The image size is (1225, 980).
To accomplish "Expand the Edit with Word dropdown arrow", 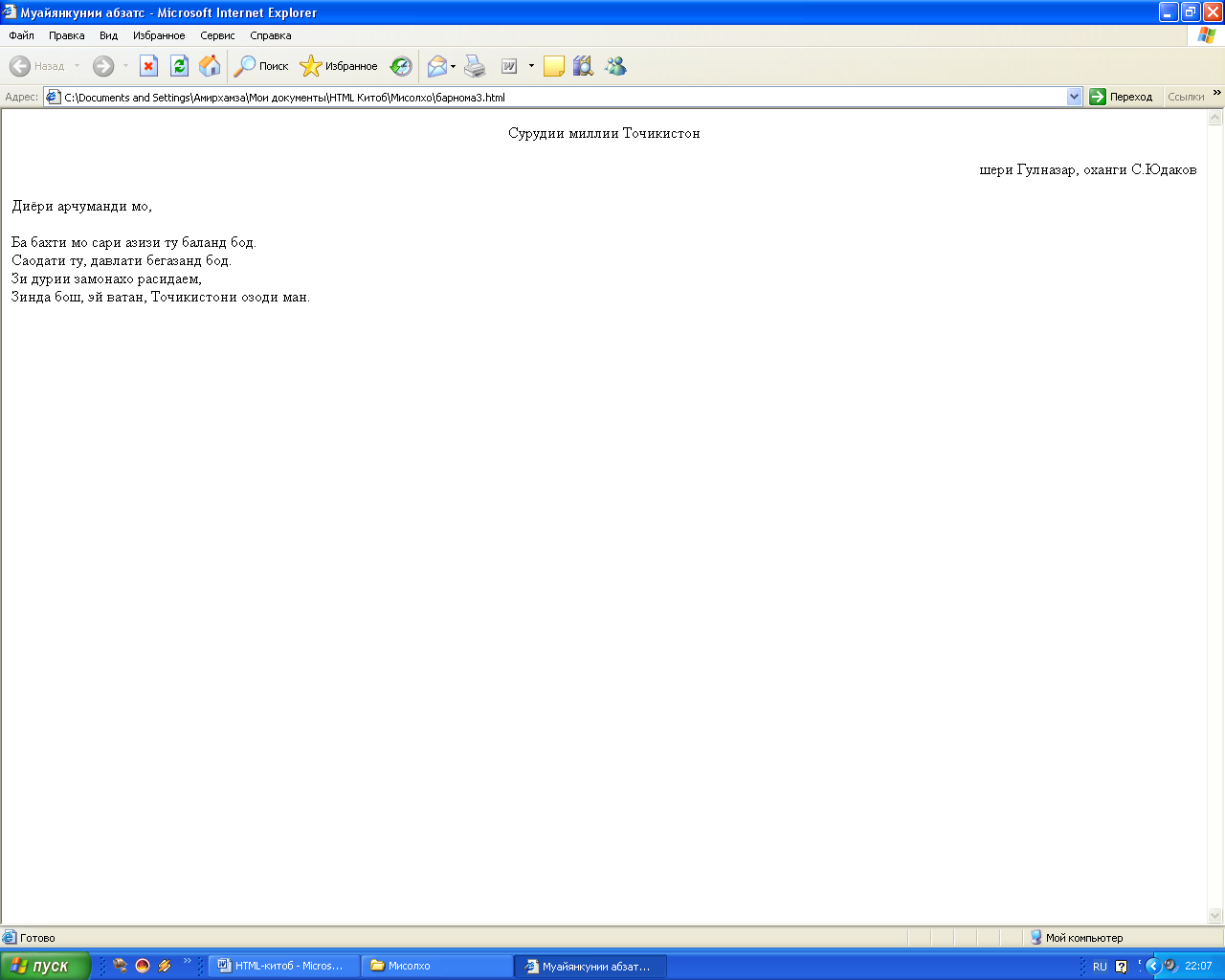I will click(531, 66).
